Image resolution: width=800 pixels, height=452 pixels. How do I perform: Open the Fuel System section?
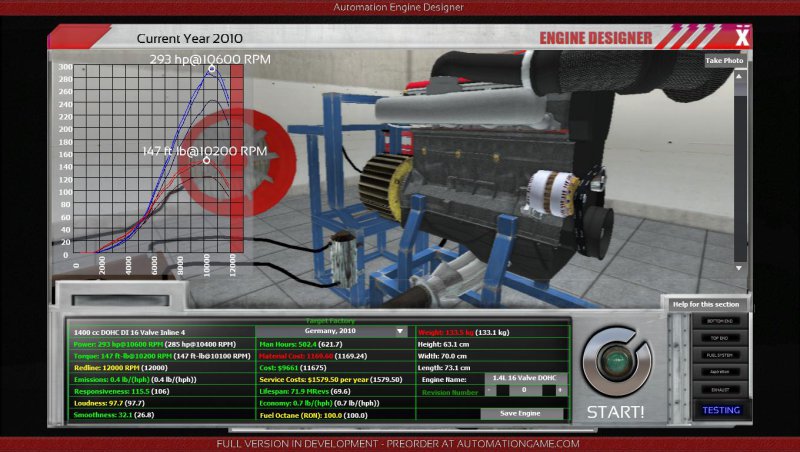[720, 355]
